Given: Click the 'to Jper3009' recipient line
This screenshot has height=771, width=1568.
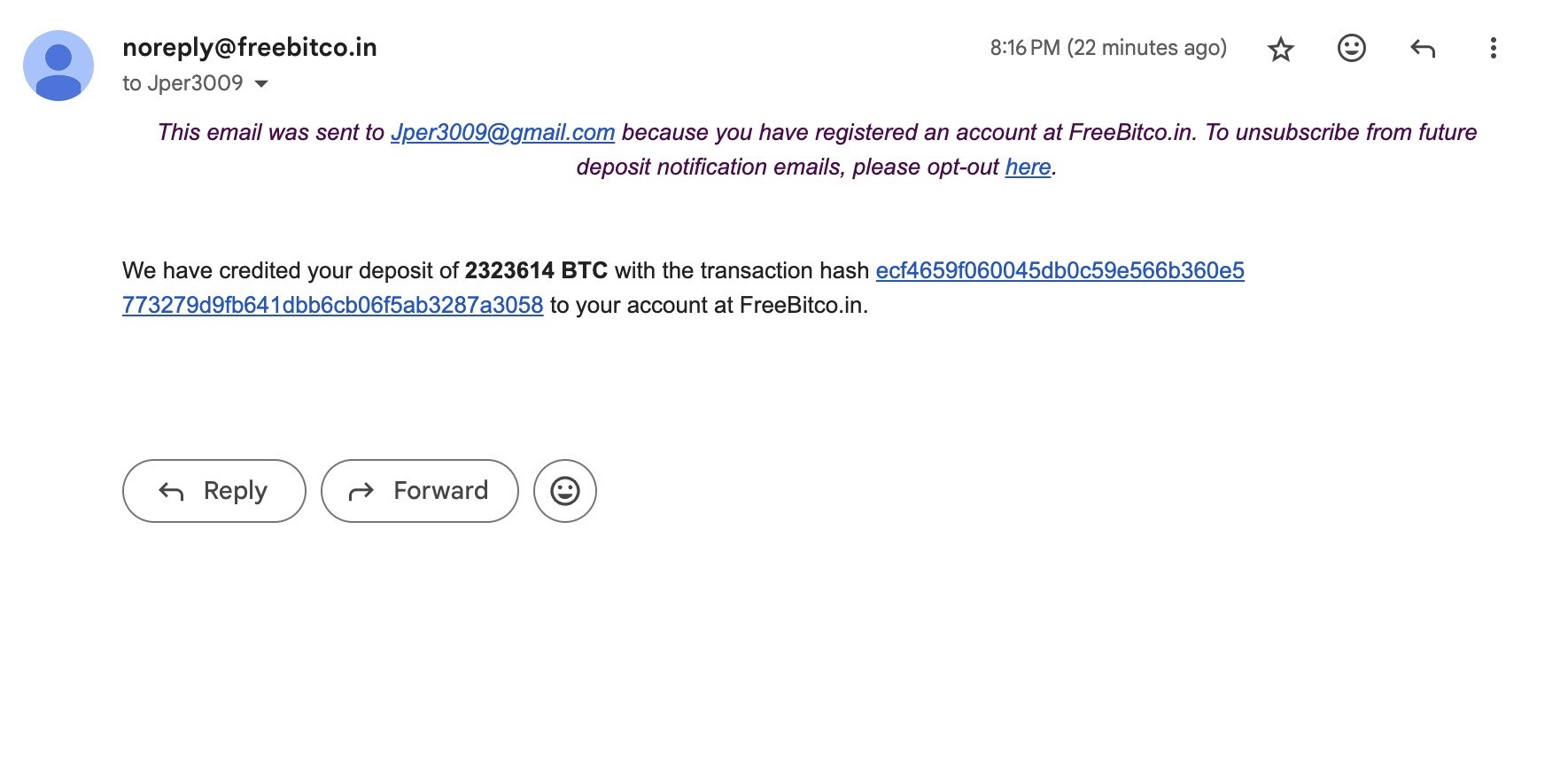Looking at the screenshot, I should coord(182,83).
